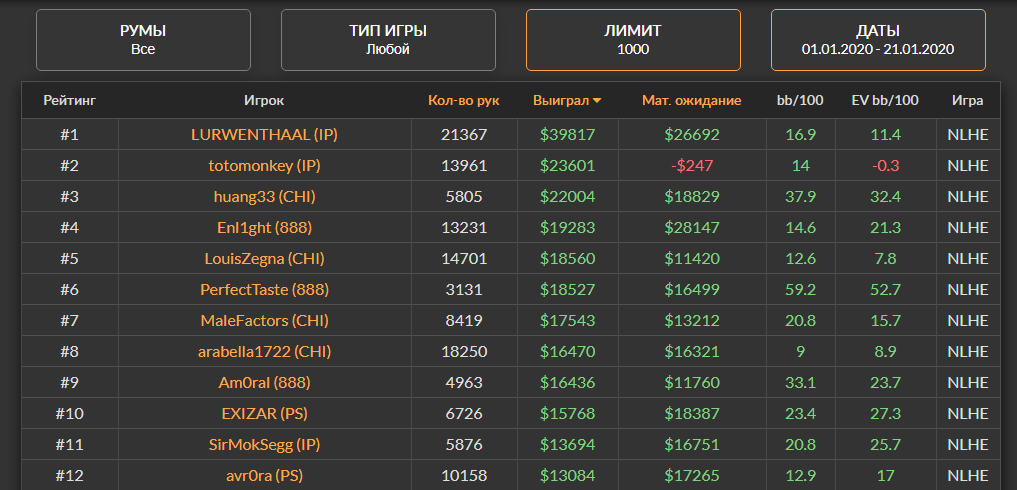Select rating cell #12
The width and height of the screenshot is (1017, 490).
coord(69,476)
